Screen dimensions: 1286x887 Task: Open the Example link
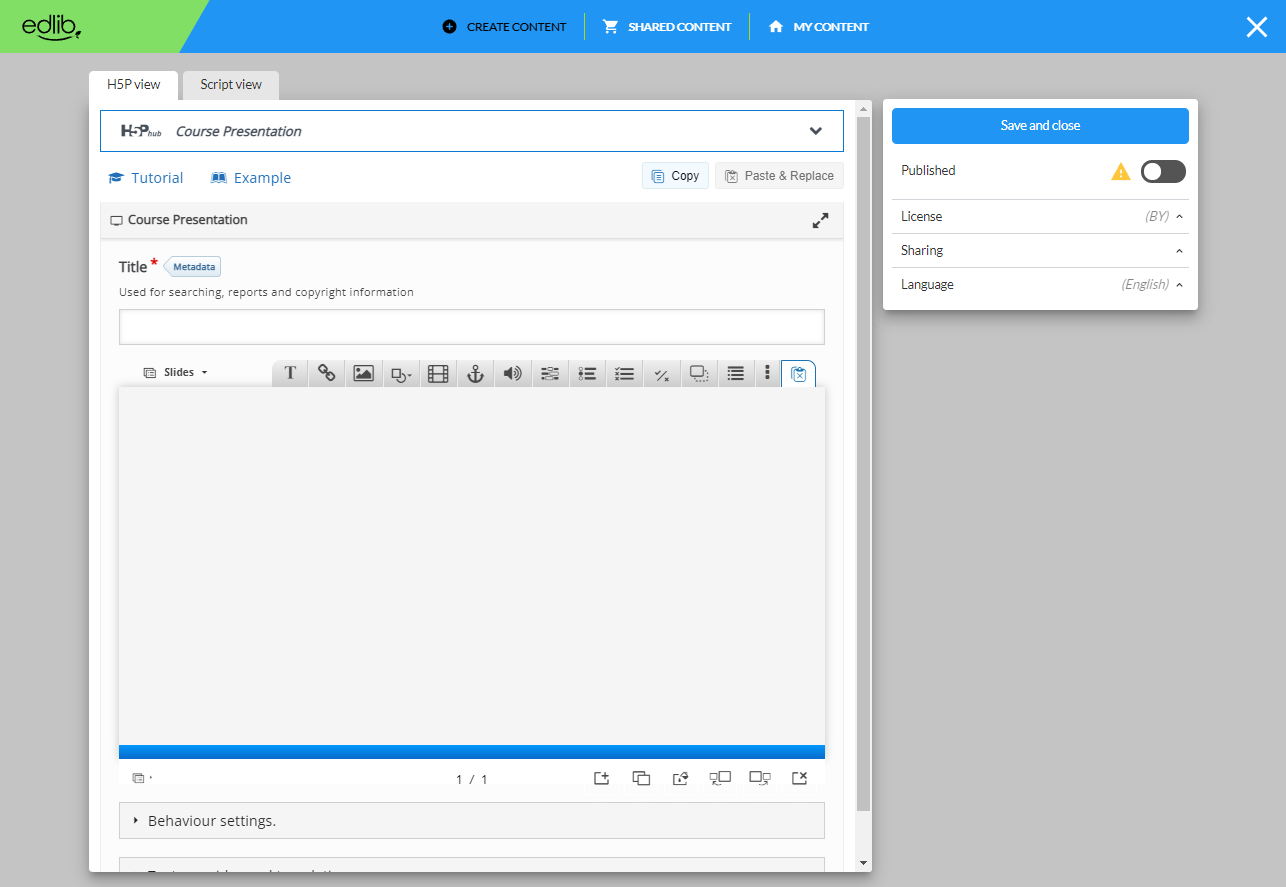point(251,178)
